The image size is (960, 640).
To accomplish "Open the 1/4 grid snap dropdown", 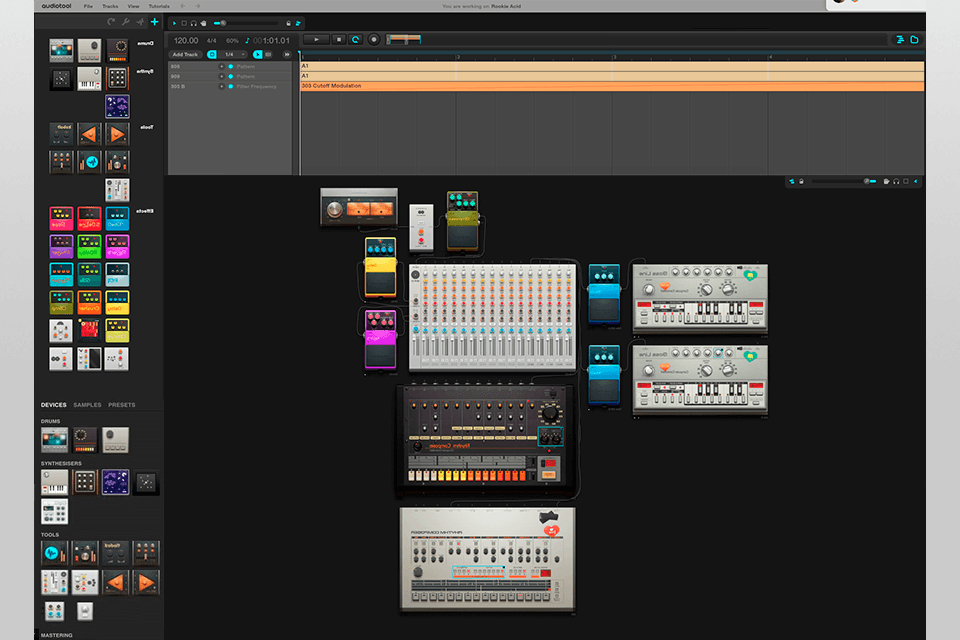I will pyautogui.click(x=234, y=54).
